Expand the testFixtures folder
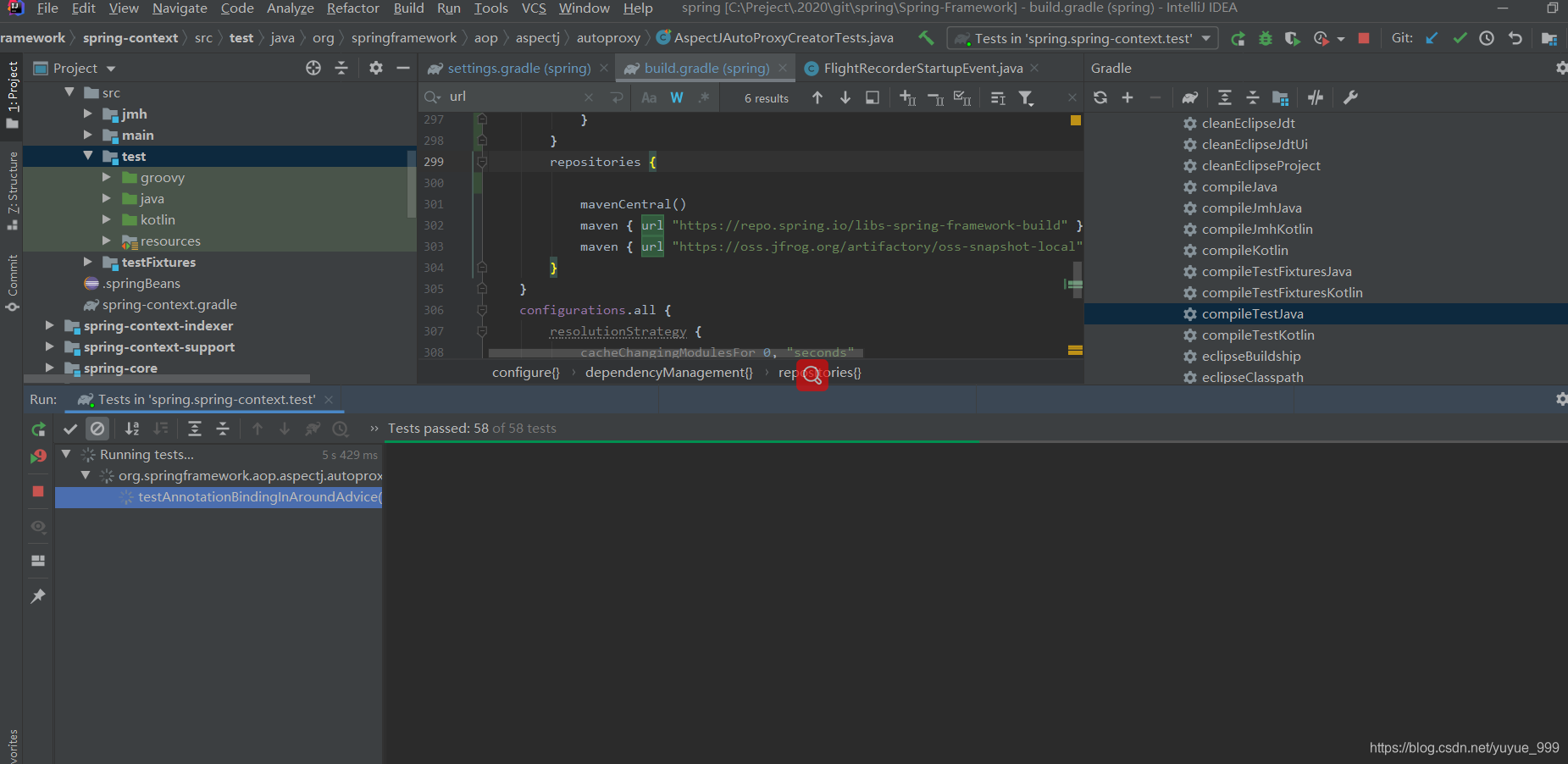Screen dimensions: 1568x764 click(88, 261)
